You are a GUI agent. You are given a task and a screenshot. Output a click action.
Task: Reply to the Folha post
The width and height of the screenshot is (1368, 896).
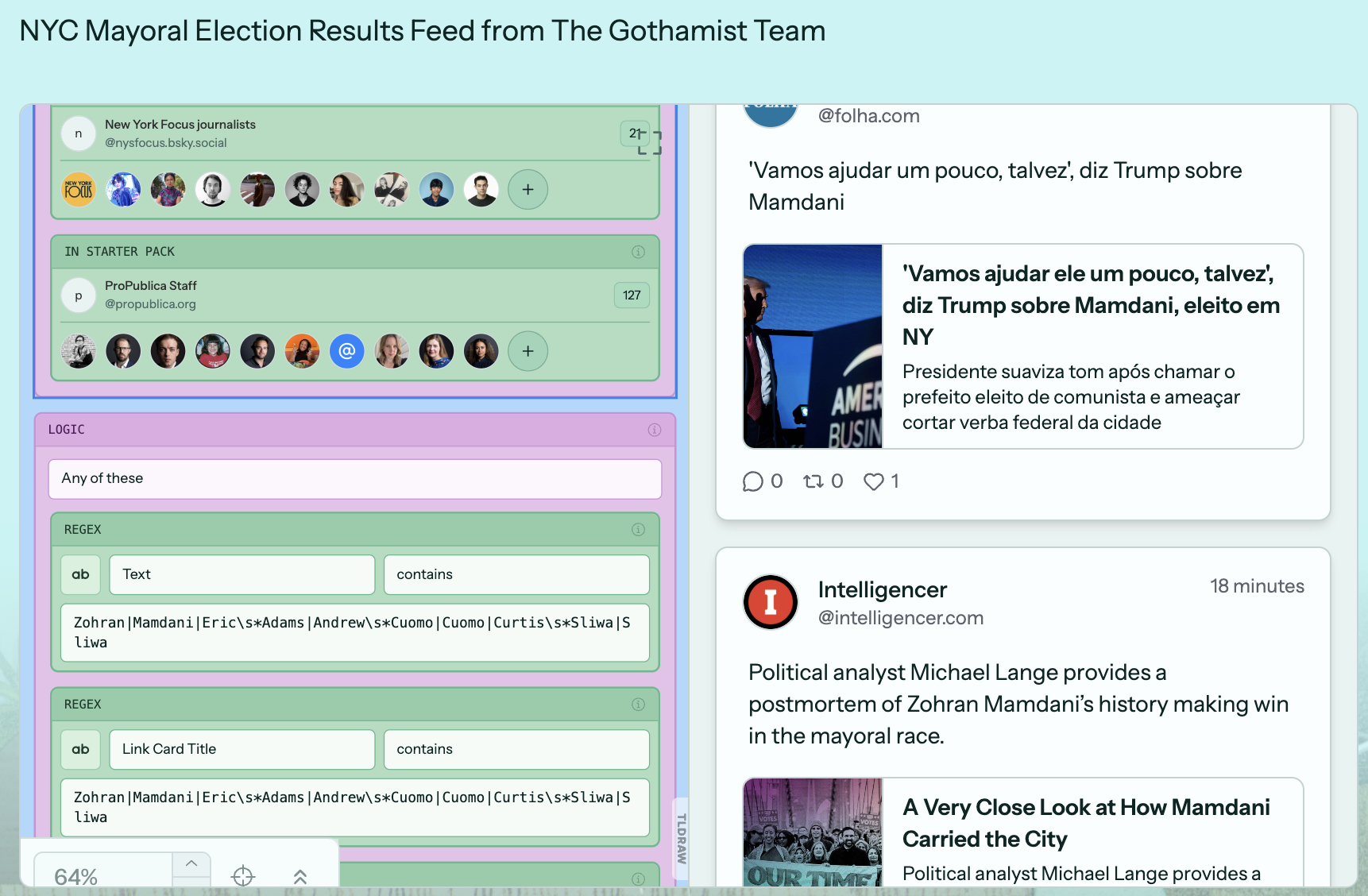[752, 481]
